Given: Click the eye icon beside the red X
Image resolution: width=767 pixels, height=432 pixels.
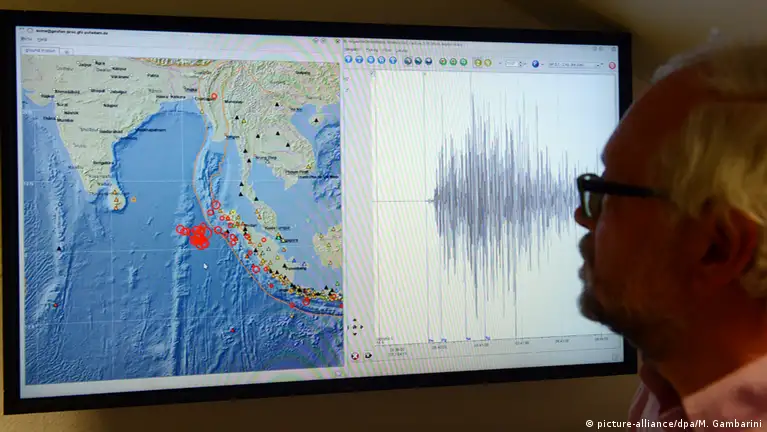Looking at the screenshot, I should click(368, 355).
